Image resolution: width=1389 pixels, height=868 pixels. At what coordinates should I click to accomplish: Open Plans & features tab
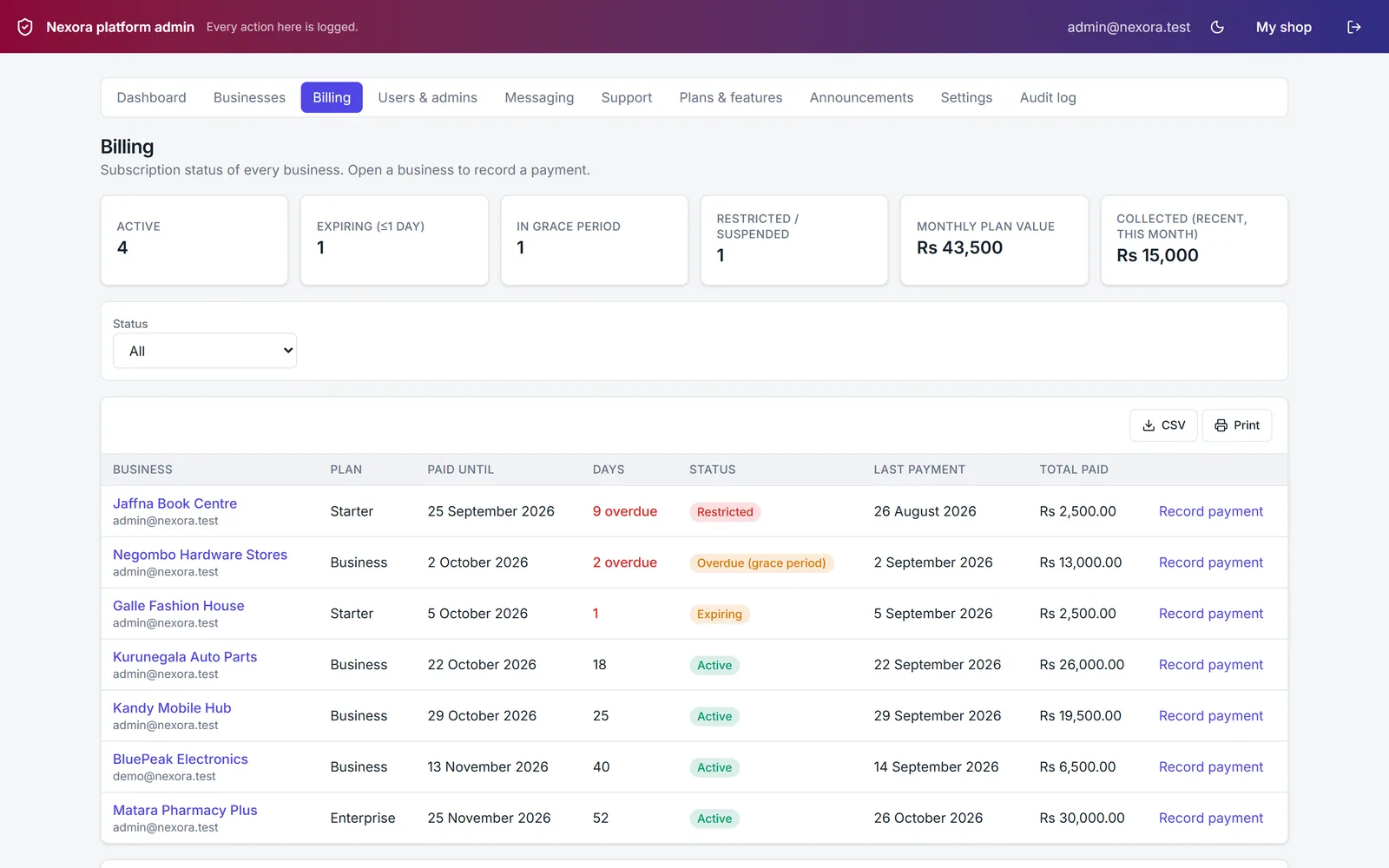(730, 97)
